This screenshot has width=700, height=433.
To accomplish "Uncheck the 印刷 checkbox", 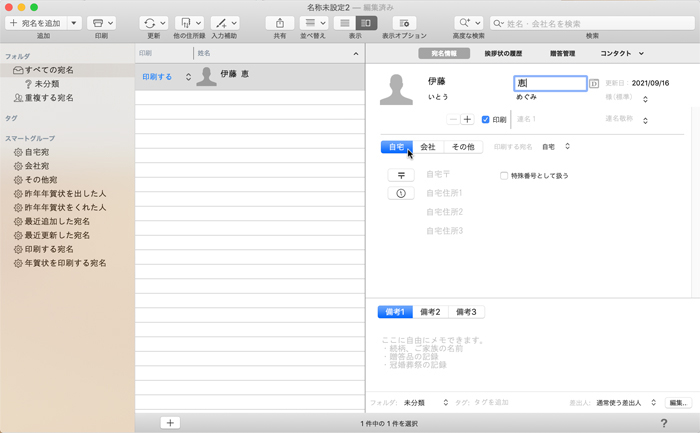I will pyautogui.click(x=486, y=120).
